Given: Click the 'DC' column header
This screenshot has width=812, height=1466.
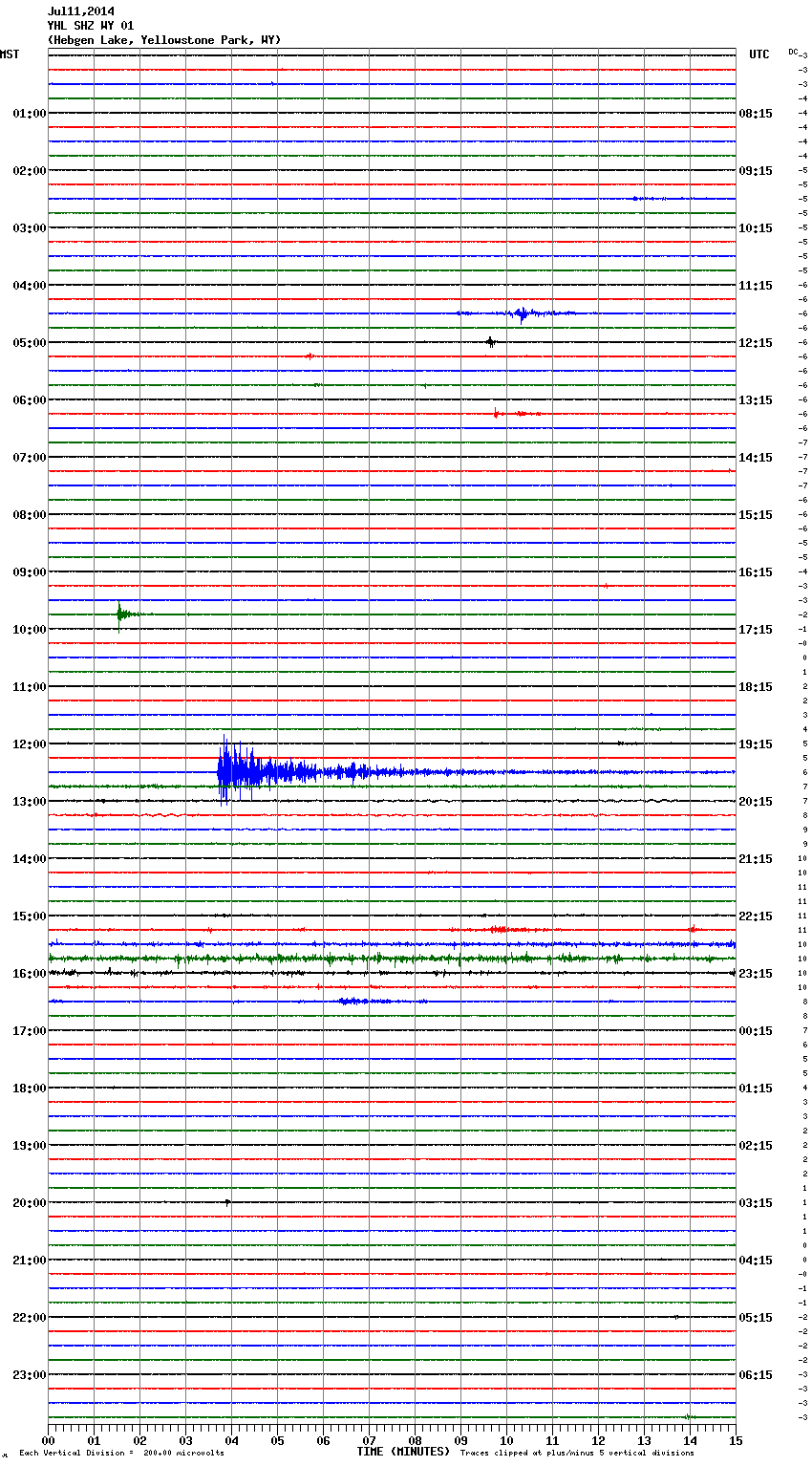Looking at the screenshot, I should point(793,52).
